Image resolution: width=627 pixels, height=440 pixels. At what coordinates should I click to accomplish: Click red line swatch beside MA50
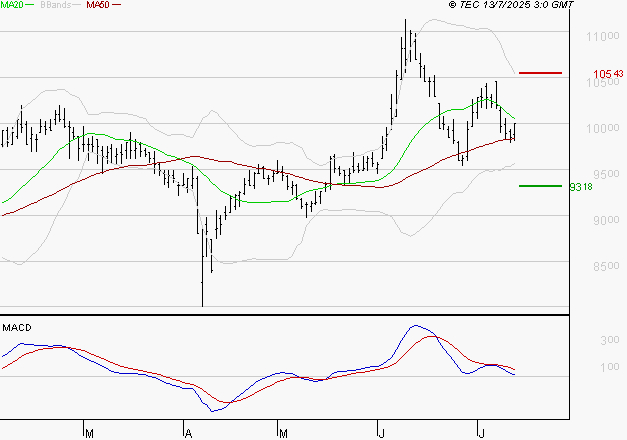pos(117,6)
